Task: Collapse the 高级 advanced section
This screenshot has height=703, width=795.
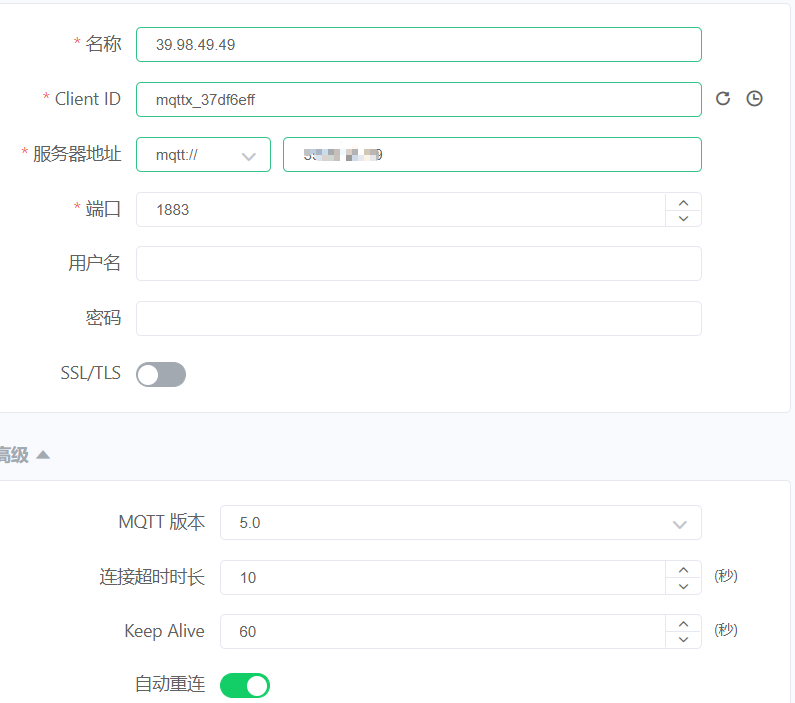Action: pyautogui.click(x=24, y=455)
